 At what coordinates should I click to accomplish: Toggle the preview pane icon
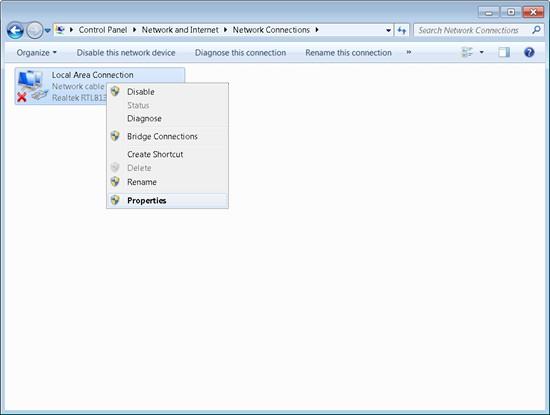pyautogui.click(x=504, y=53)
